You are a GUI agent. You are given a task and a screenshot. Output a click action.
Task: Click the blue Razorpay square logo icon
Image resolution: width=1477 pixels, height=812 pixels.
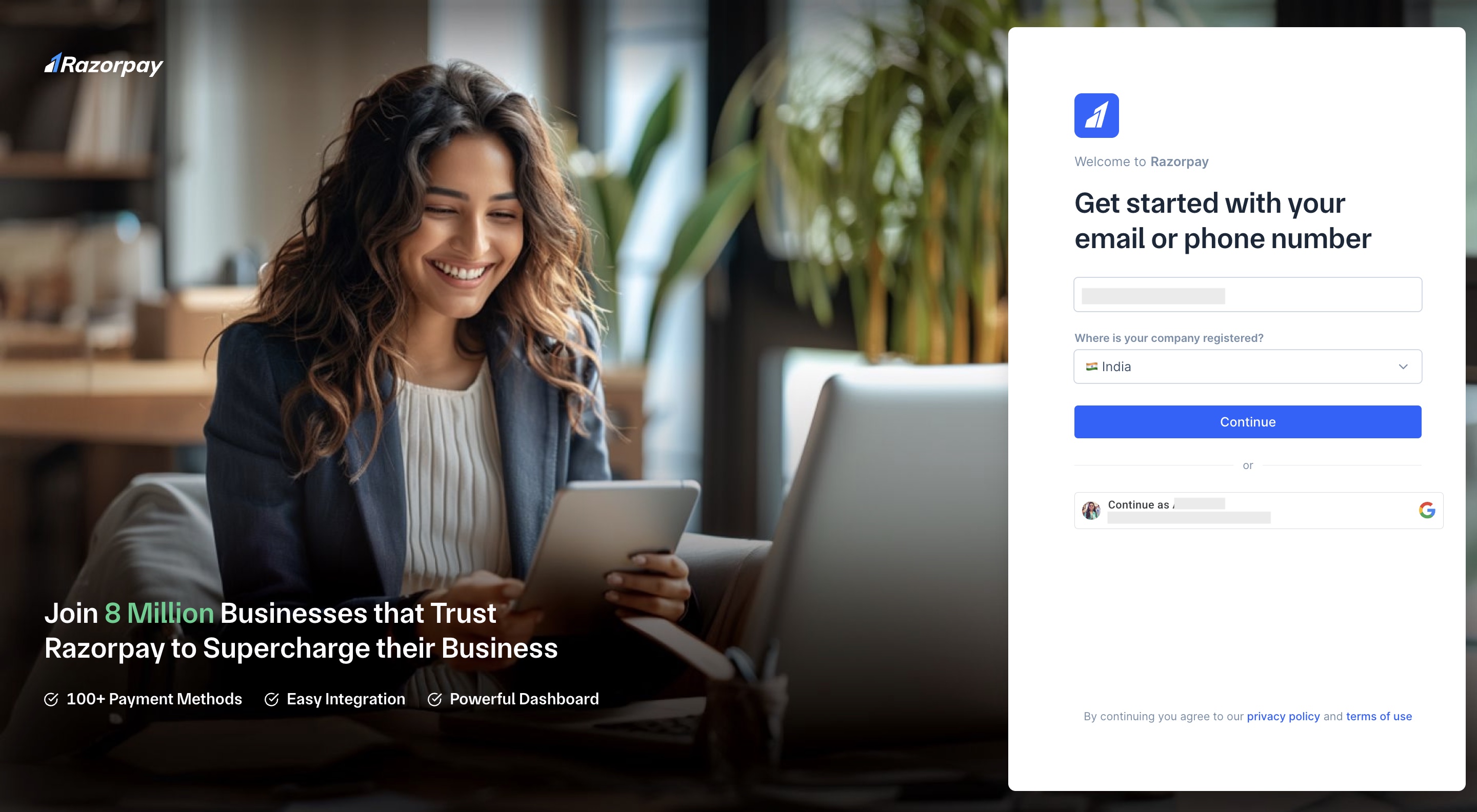tap(1096, 115)
